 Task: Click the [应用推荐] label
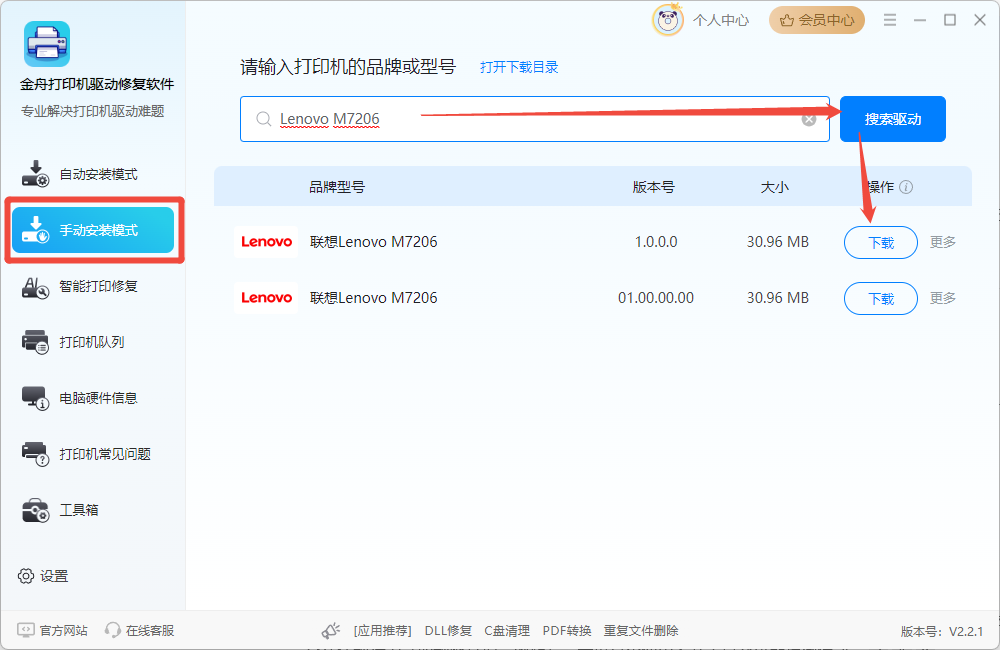(383, 631)
